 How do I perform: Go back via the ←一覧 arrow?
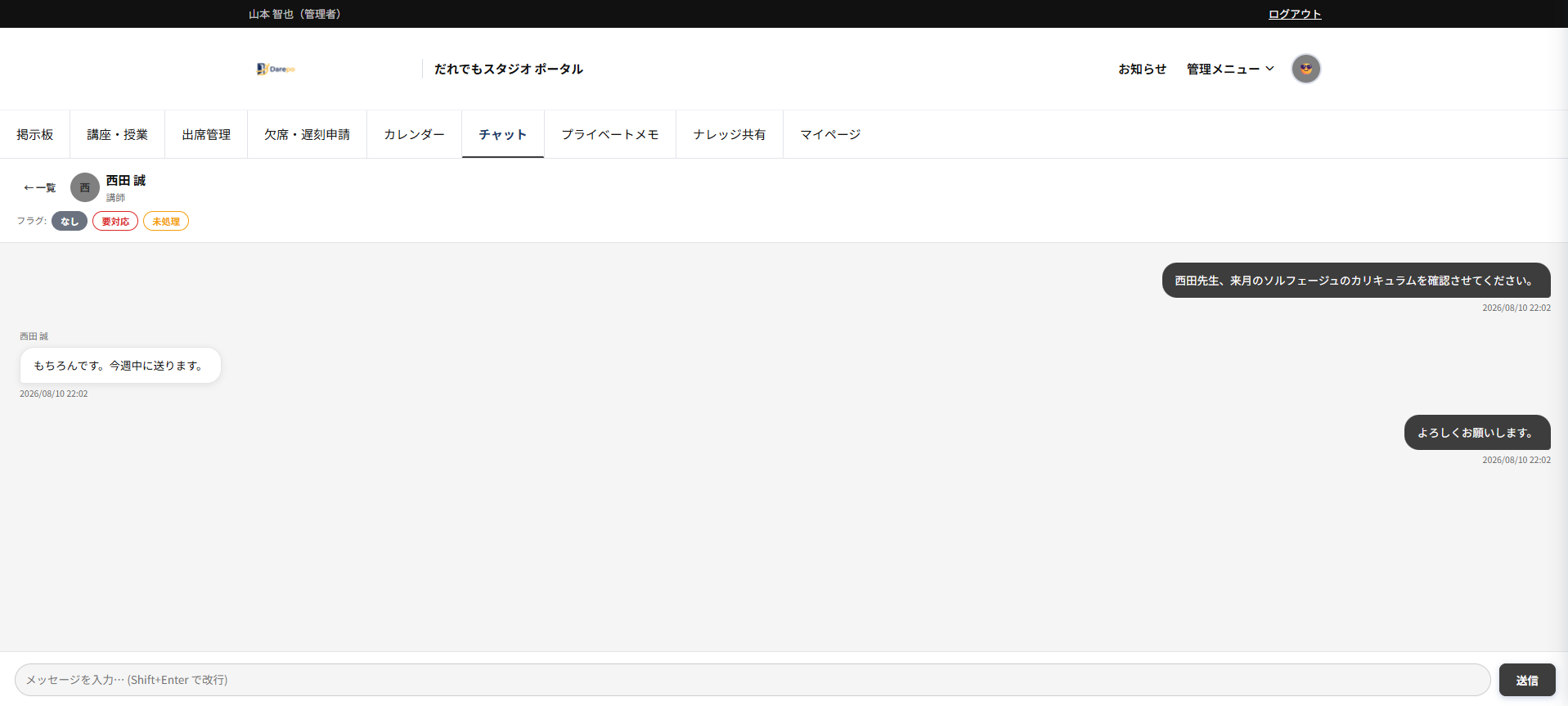40,188
